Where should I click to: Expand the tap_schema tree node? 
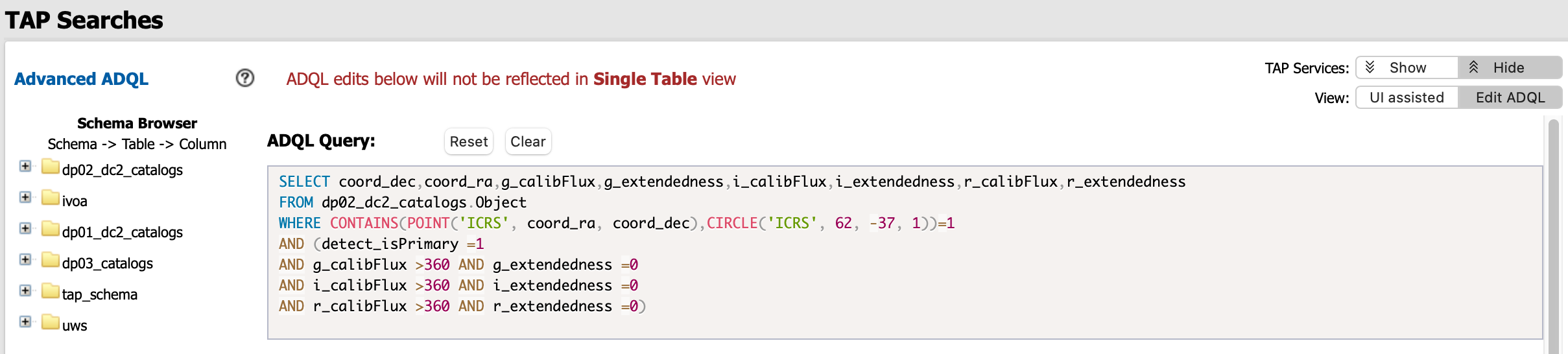pyautogui.click(x=25, y=291)
